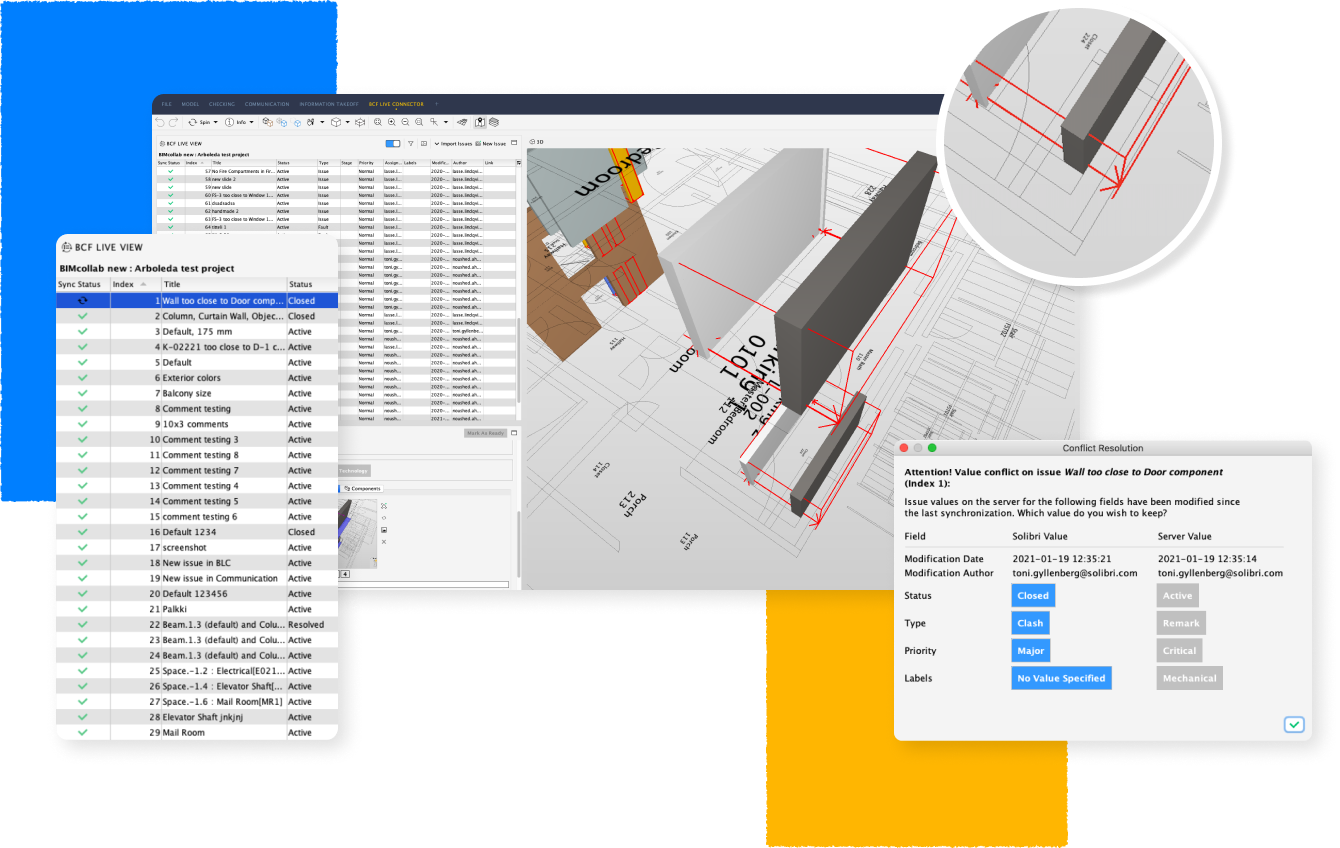Switch to the COMMUNICATION tab
This screenshot has height=848, width=1340.
point(267,104)
